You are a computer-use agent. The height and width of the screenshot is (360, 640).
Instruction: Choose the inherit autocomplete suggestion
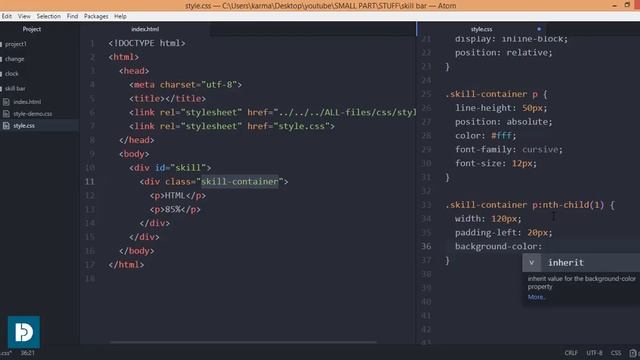(581, 263)
